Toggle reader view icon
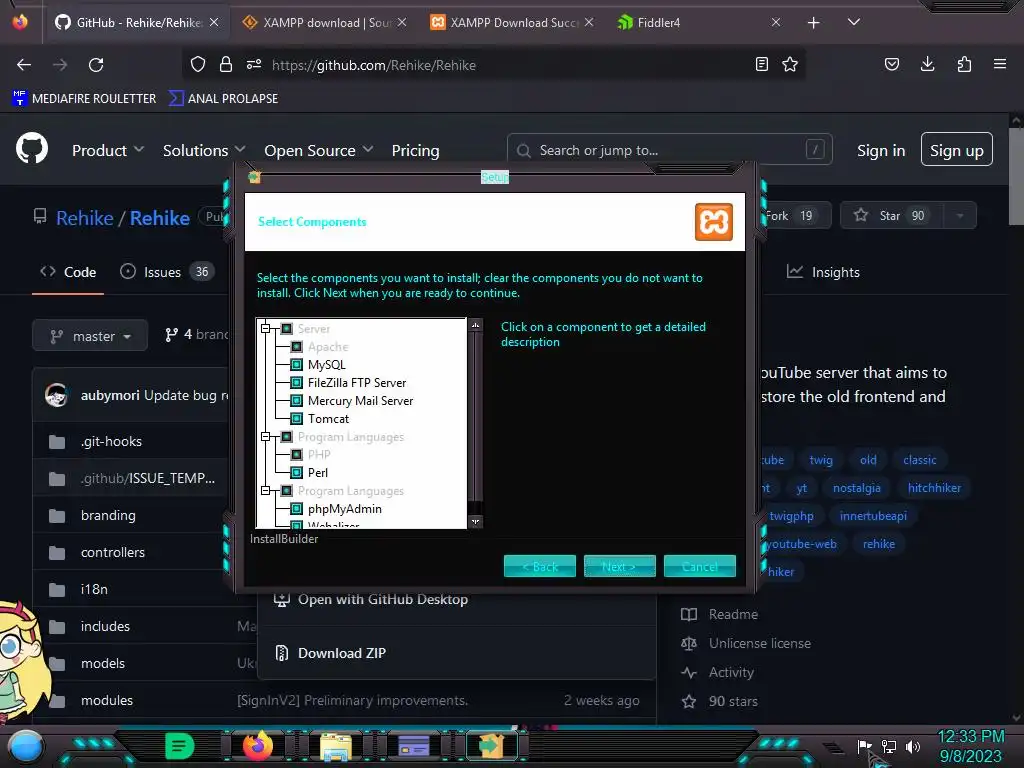This screenshot has height=768, width=1024. click(761, 64)
